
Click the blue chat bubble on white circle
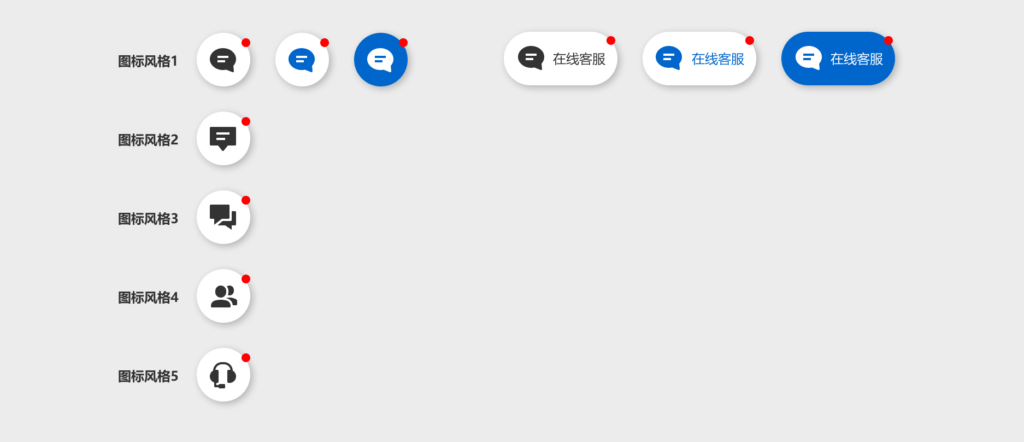(302, 59)
